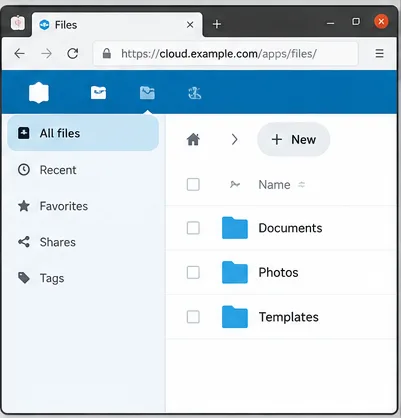Select the Documents folder checkbox

(193, 228)
